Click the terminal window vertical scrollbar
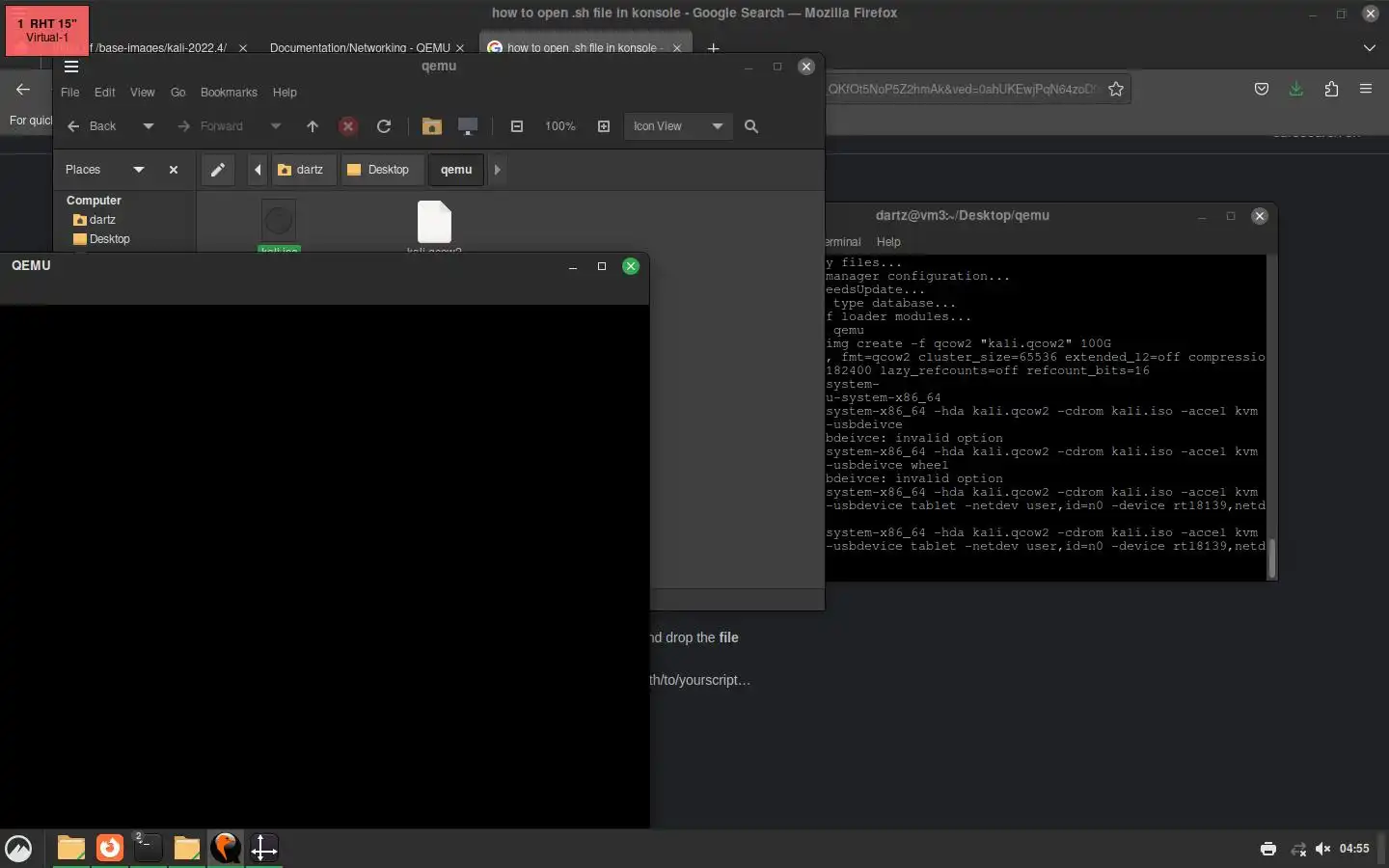The image size is (1389, 868). point(1272,558)
